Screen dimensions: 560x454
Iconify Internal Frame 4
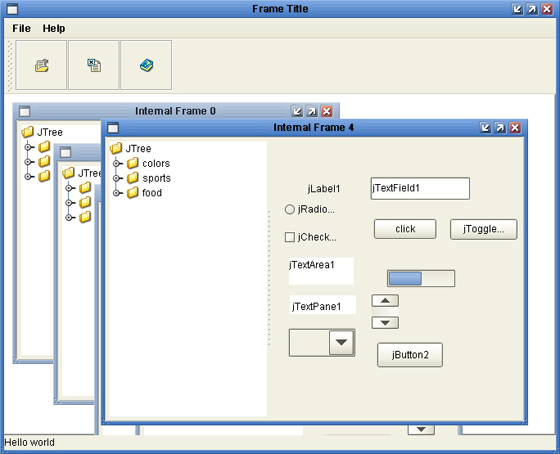(485, 128)
